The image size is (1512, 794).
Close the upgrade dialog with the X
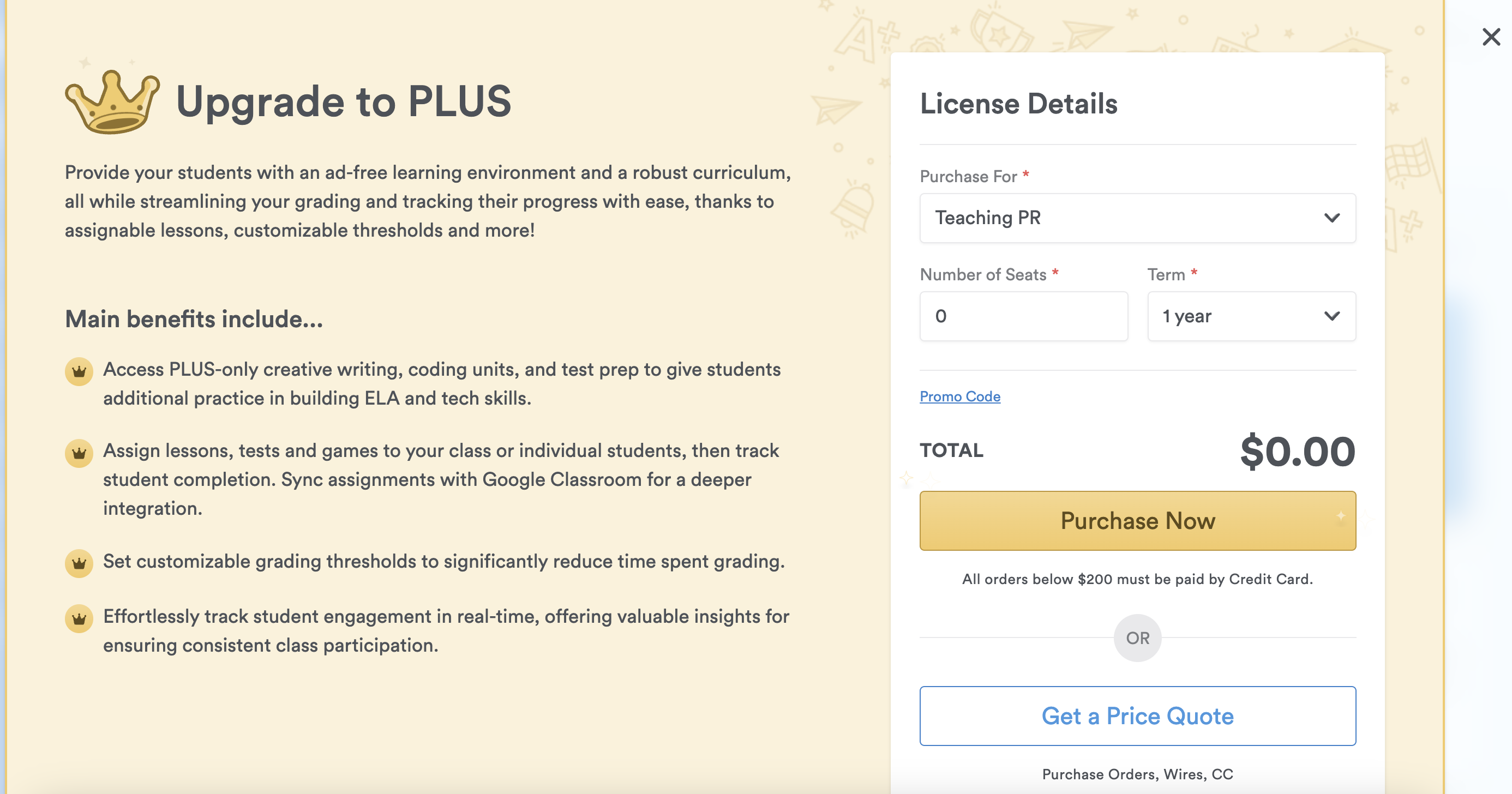pyautogui.click(x=1491, y=37)
